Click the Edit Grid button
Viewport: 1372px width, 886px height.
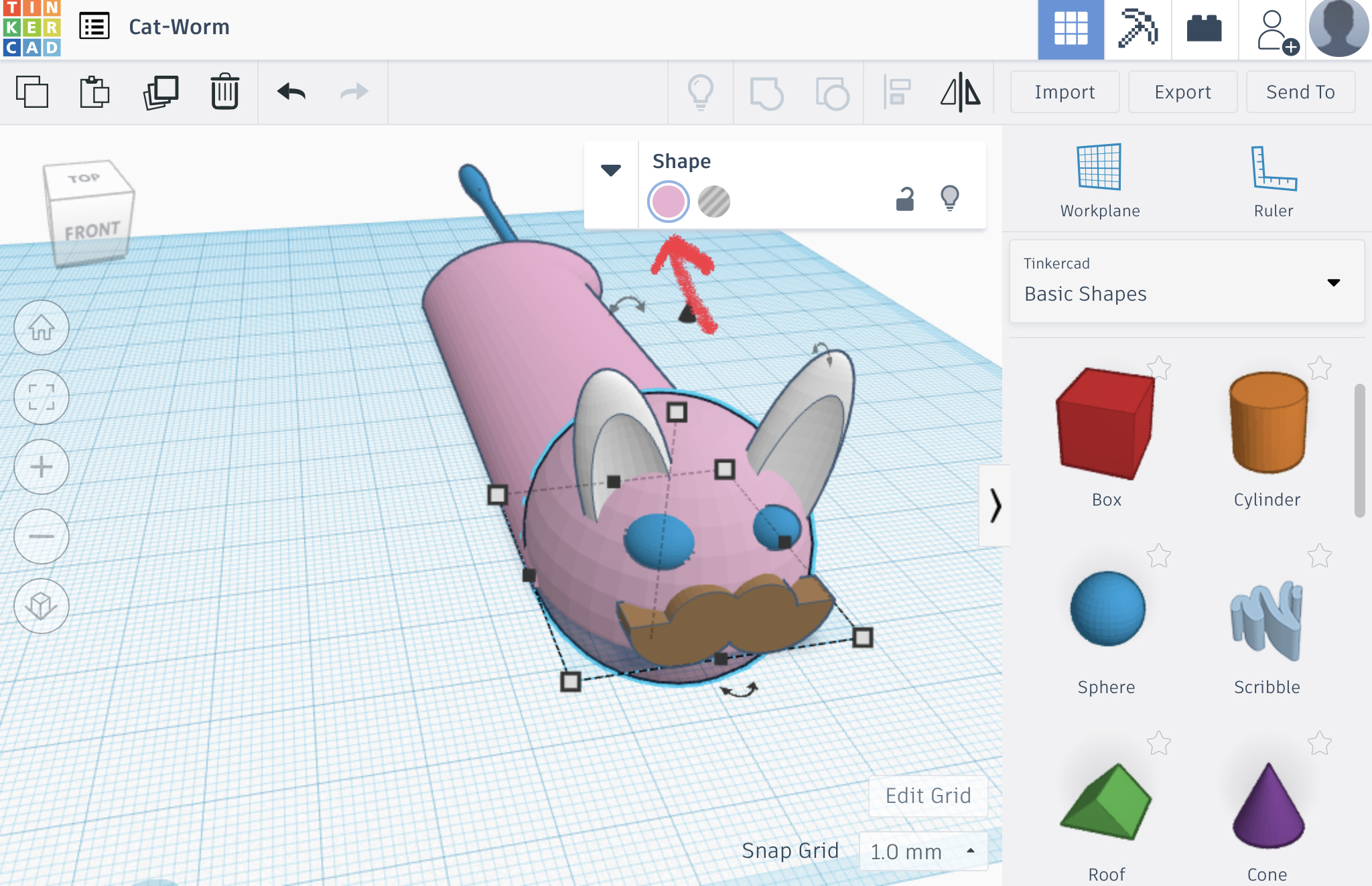tap(928, 796)
